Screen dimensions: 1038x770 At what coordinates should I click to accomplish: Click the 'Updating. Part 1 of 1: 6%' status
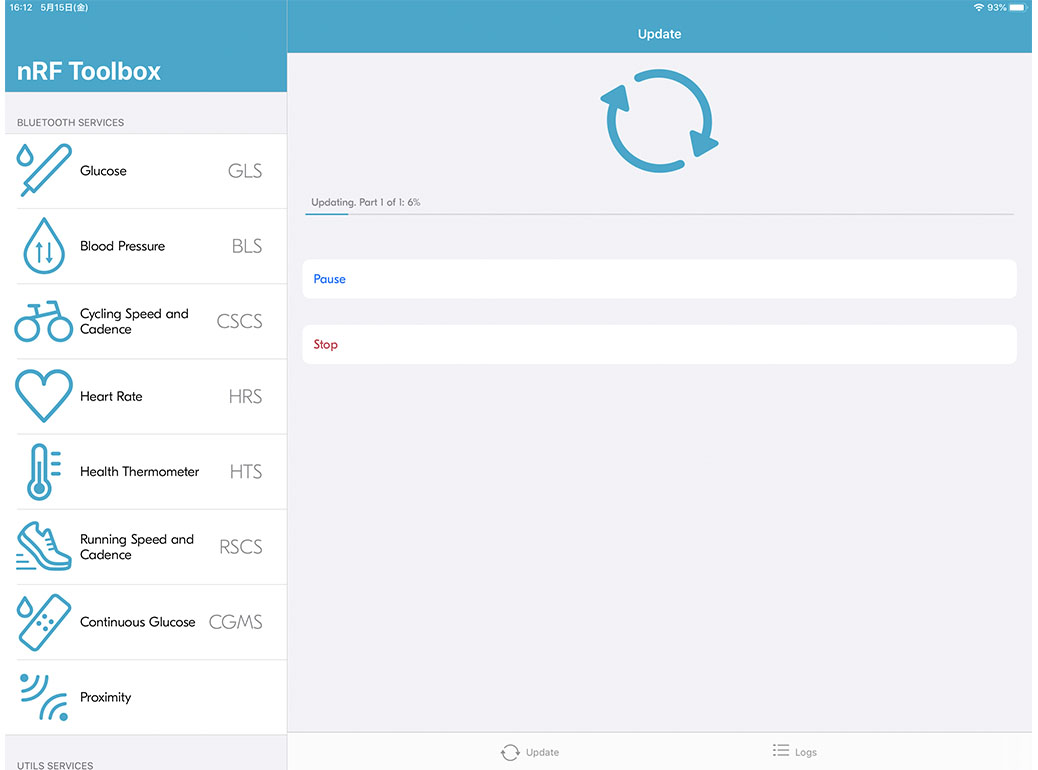(x=365, y=202)
